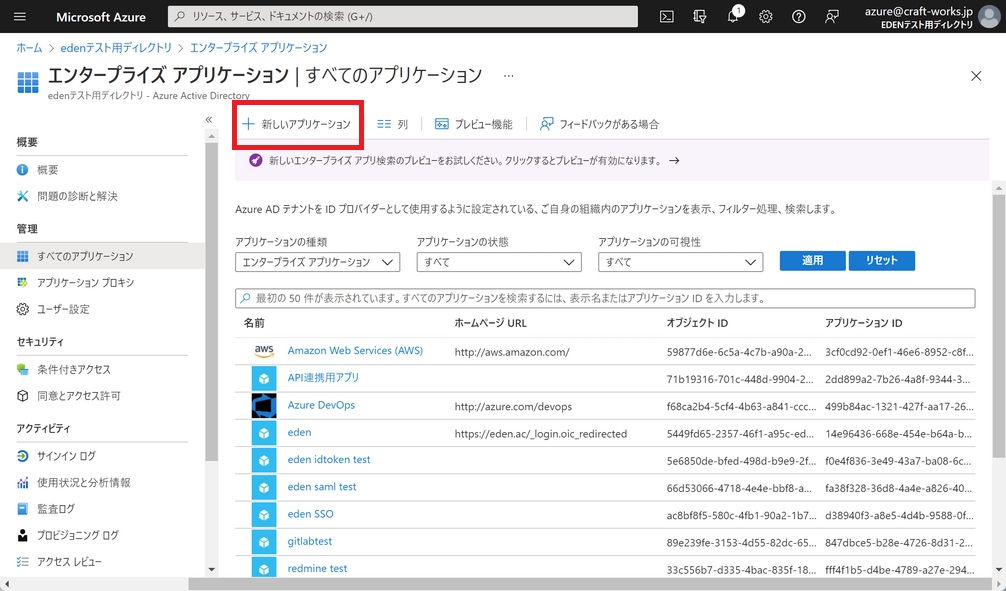Click the https://eden.ac/_login.oic_redirected cell
The height and width of the screenshot is (591, 1006).
coord(541,434)
